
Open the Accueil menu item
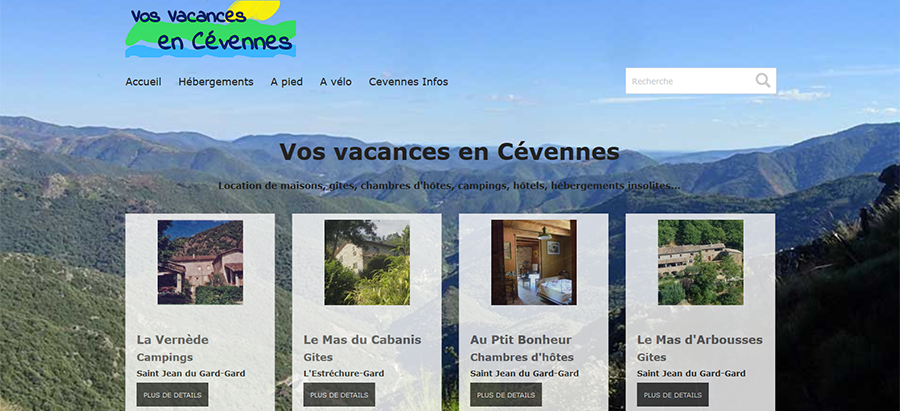pyautogui.click(x=143, y=82)
